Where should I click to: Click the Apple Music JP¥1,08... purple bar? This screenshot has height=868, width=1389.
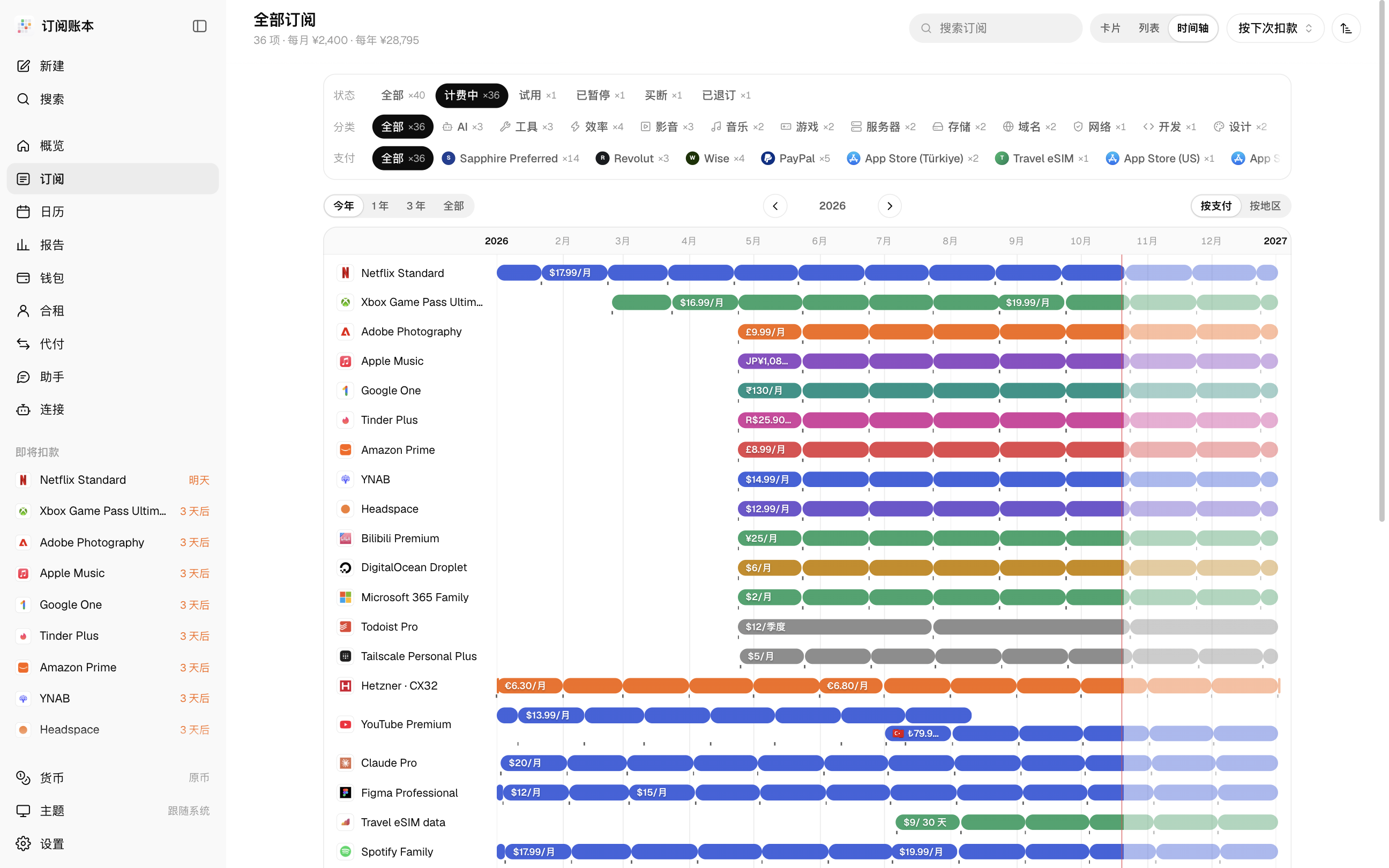[x=769, y=361]
